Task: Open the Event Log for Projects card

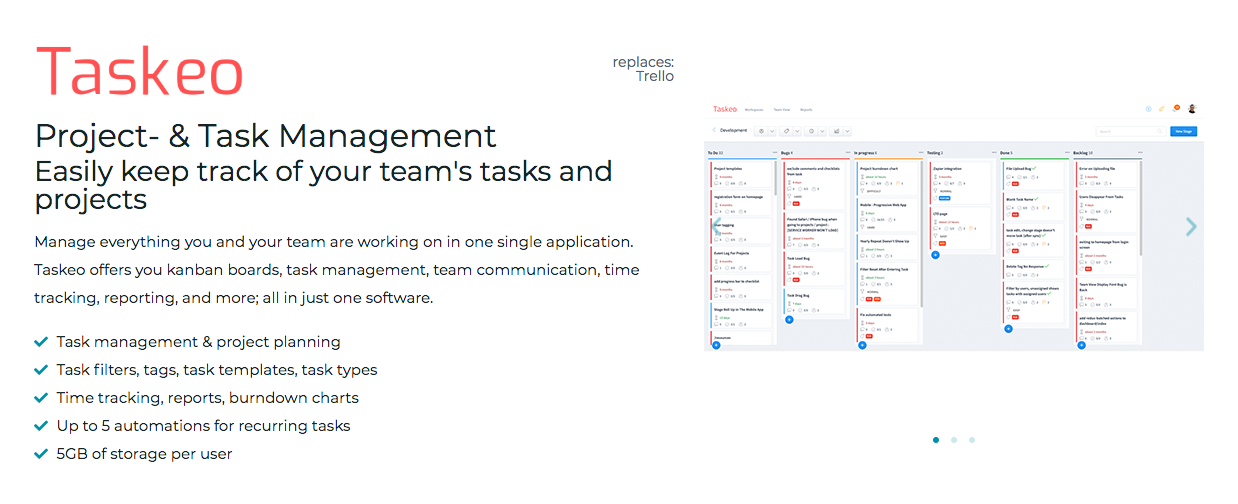Action: [741, 259]
